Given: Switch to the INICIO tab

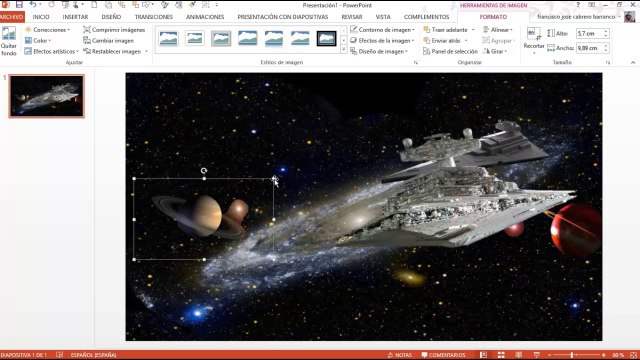Looking at the screenshot, I should point(41,17).
